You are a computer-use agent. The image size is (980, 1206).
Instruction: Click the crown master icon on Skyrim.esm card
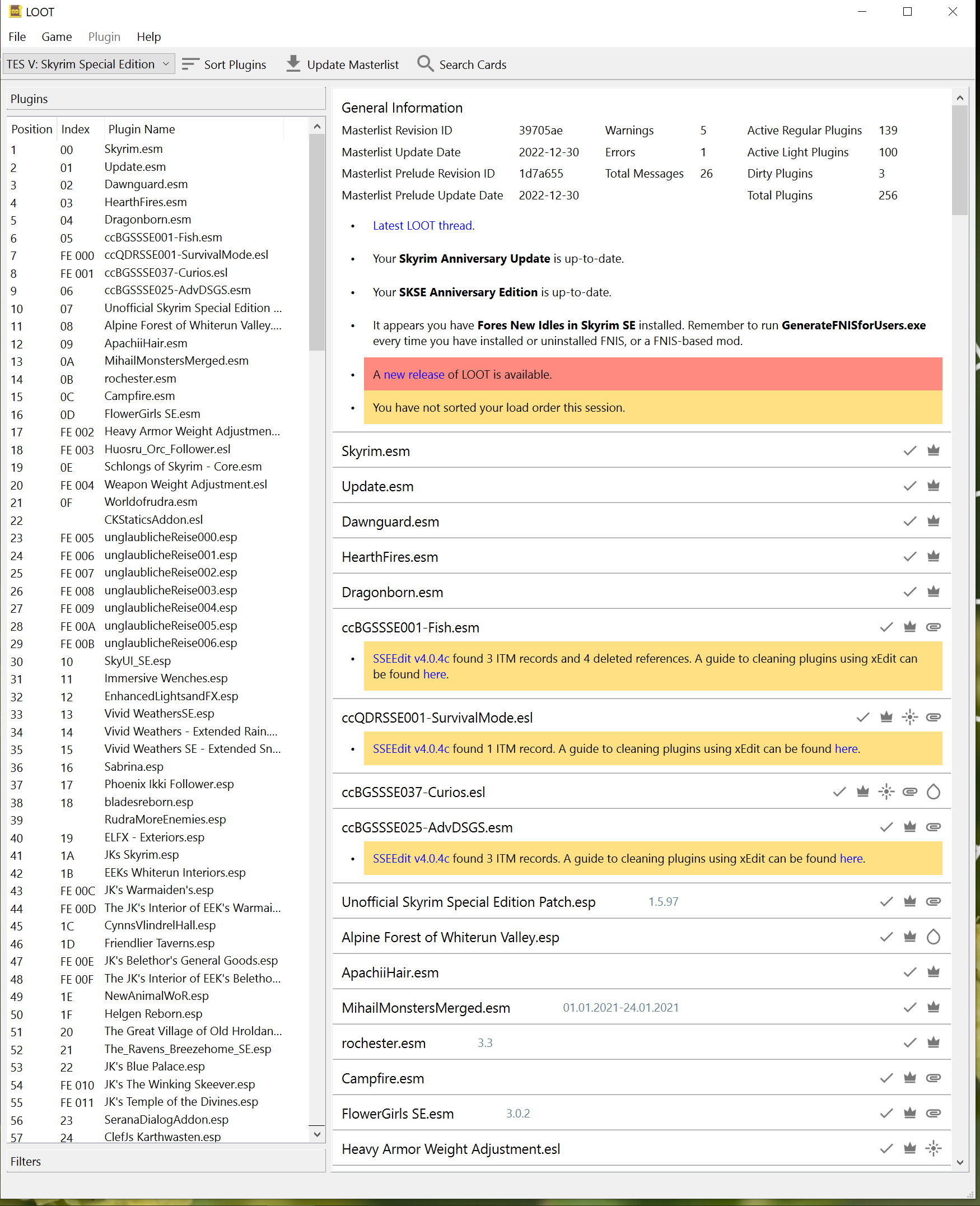(x=933, y=450)
